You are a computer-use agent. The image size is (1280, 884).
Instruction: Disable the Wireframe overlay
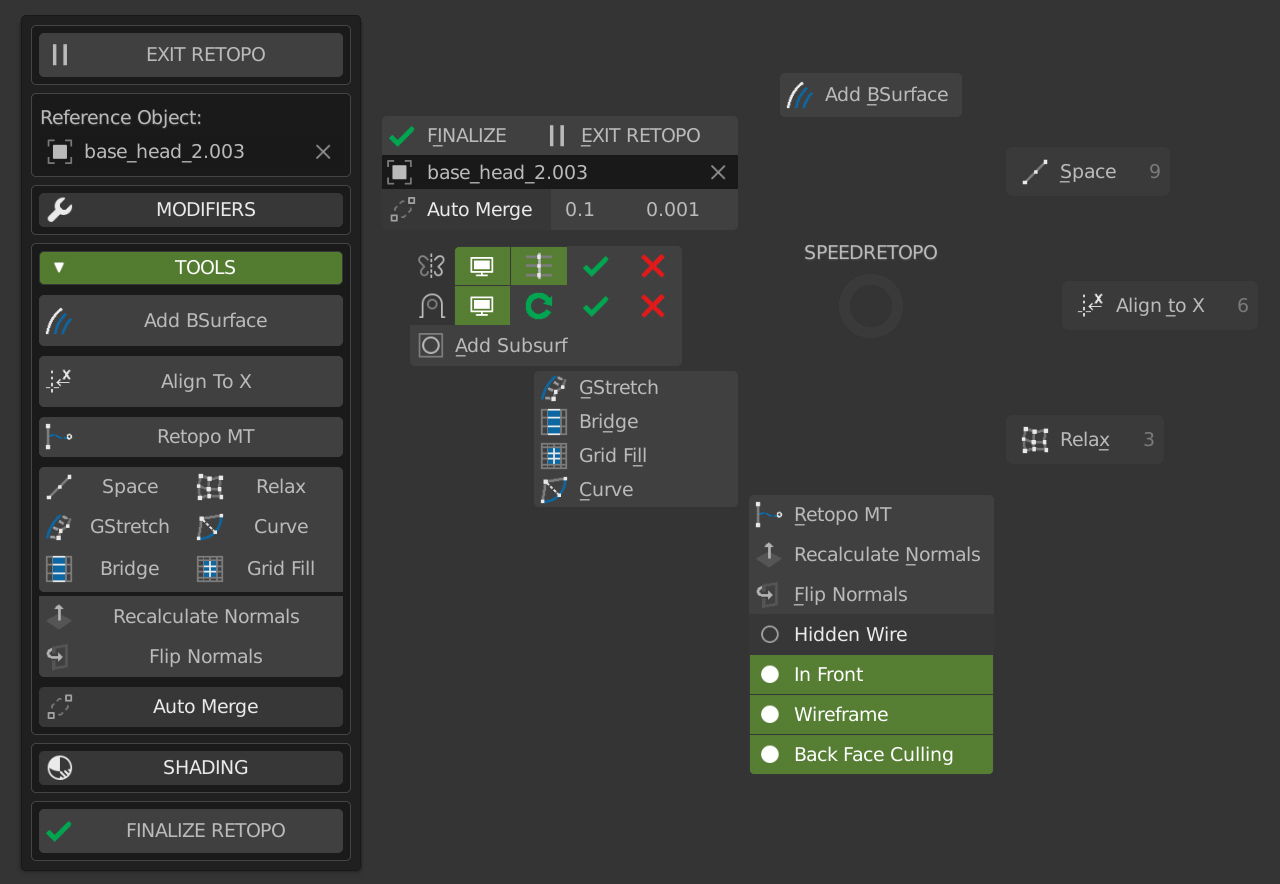click(x=870, y=714)
